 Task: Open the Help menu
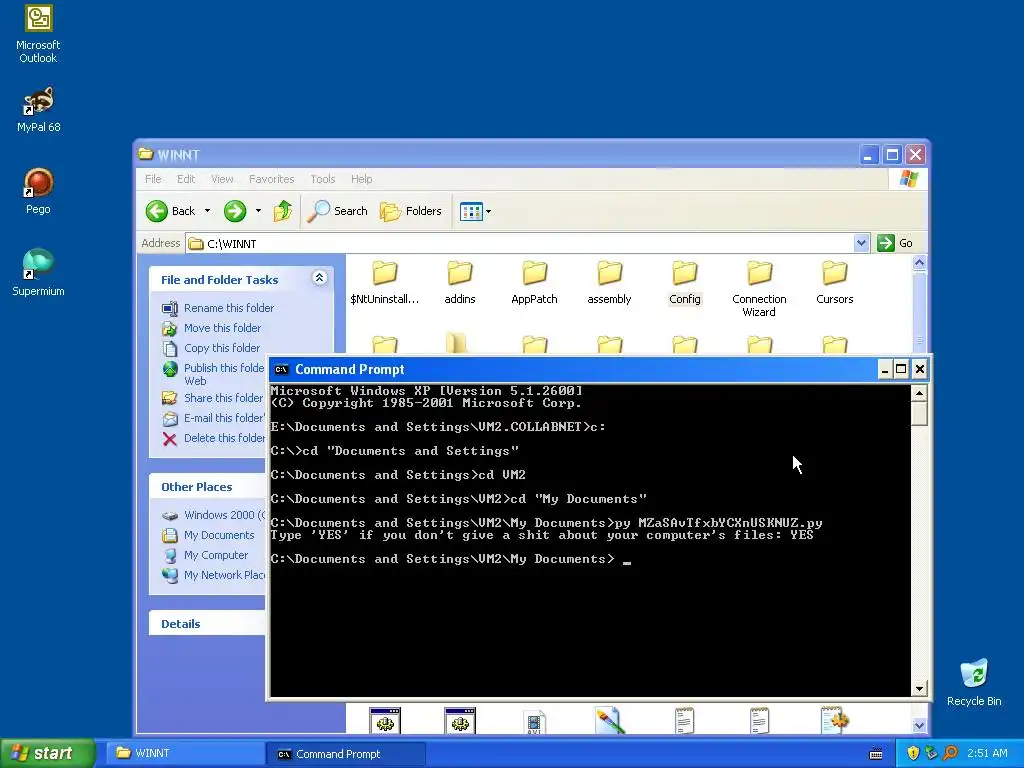click(361, 179)
